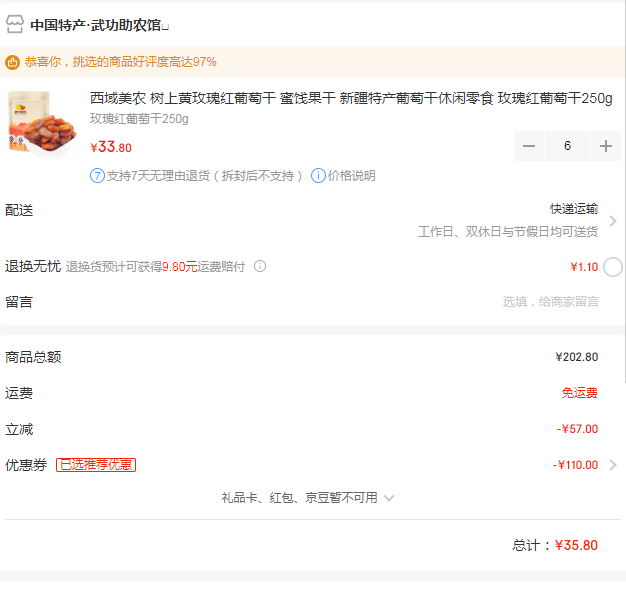Open the 价格说明 price explanation text
The image size is (626, 591).
352,176
